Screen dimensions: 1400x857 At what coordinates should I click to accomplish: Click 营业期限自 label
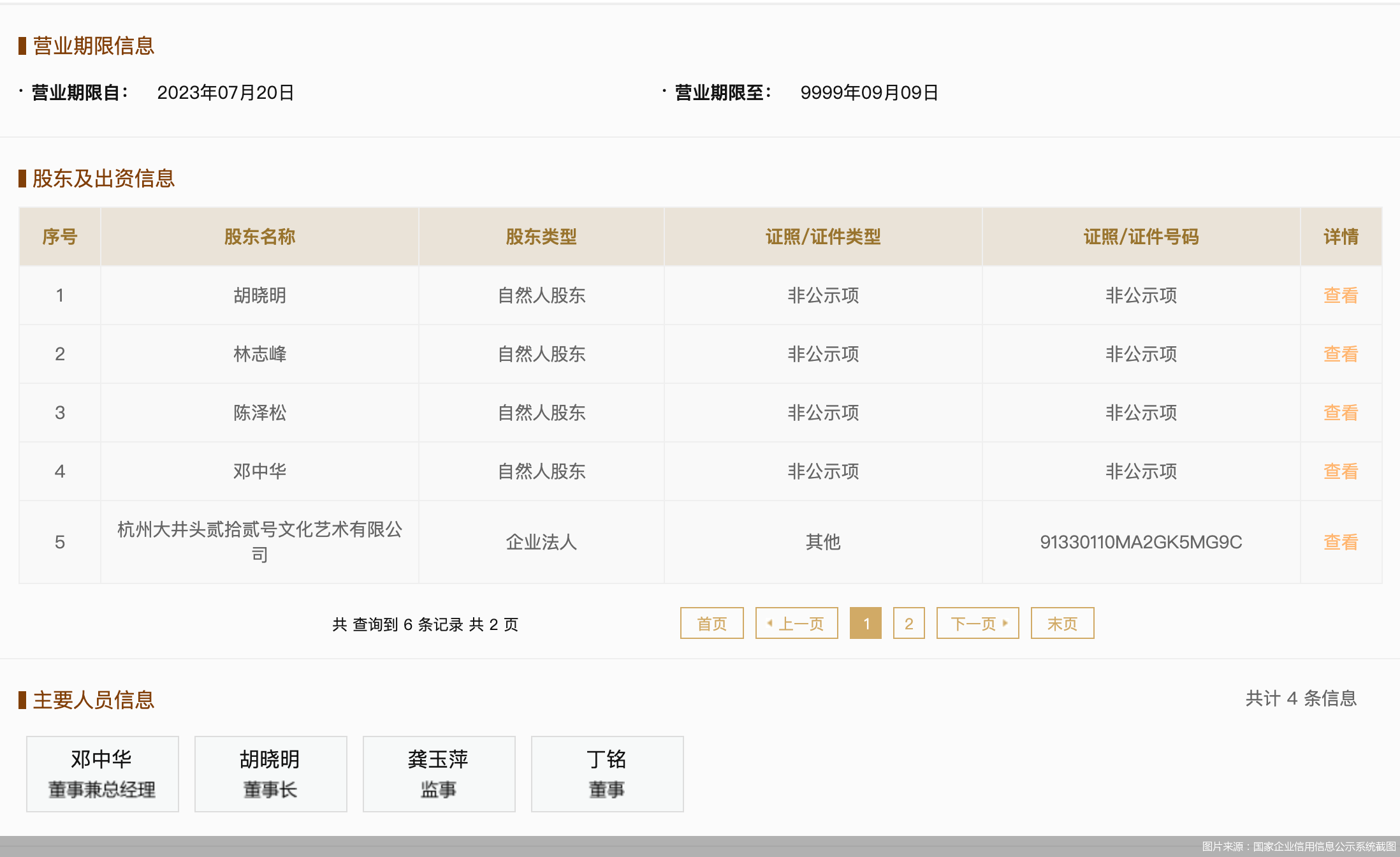pyautogui.click(x=80, y=92)
